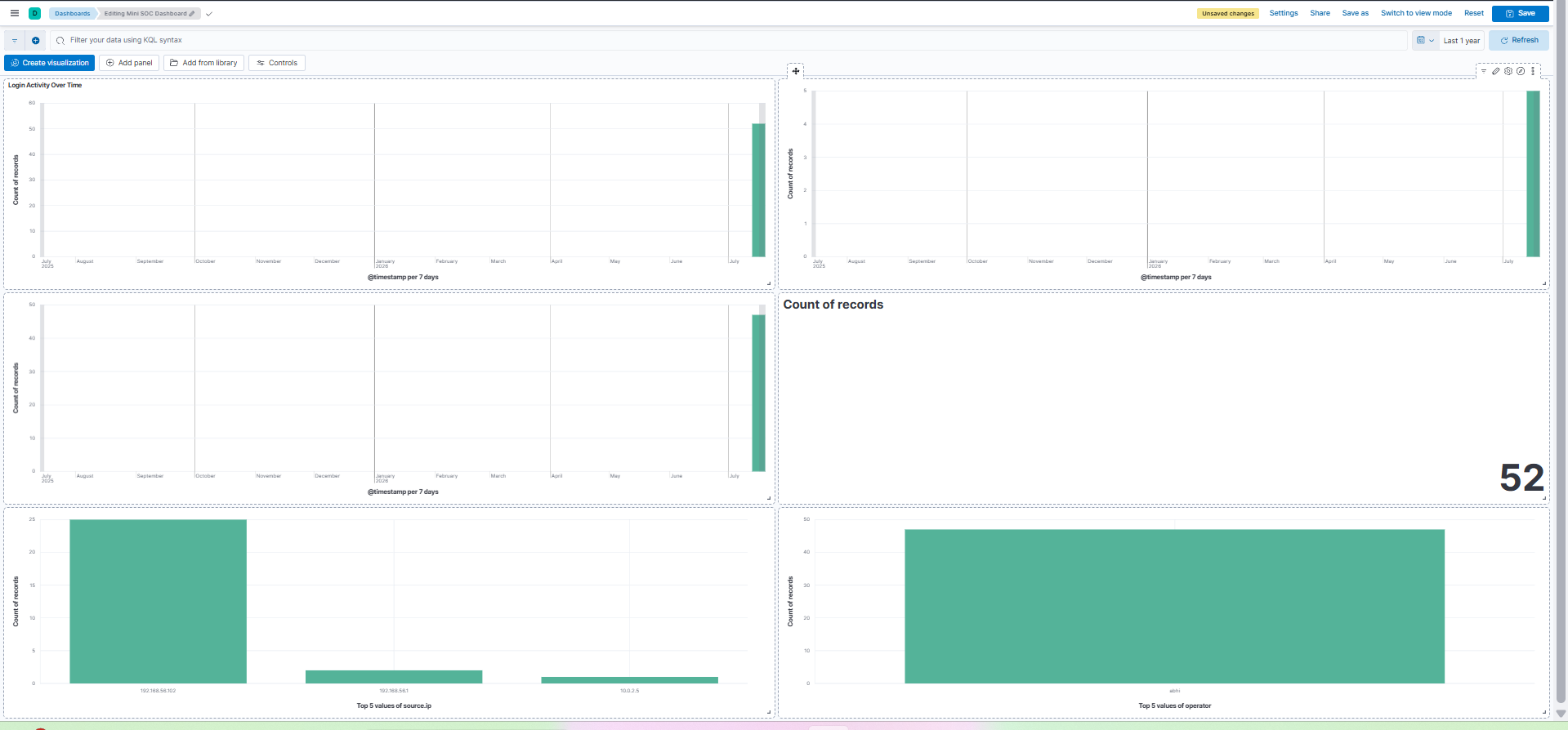Click the abhi operator bar

tap(1174, 606)
